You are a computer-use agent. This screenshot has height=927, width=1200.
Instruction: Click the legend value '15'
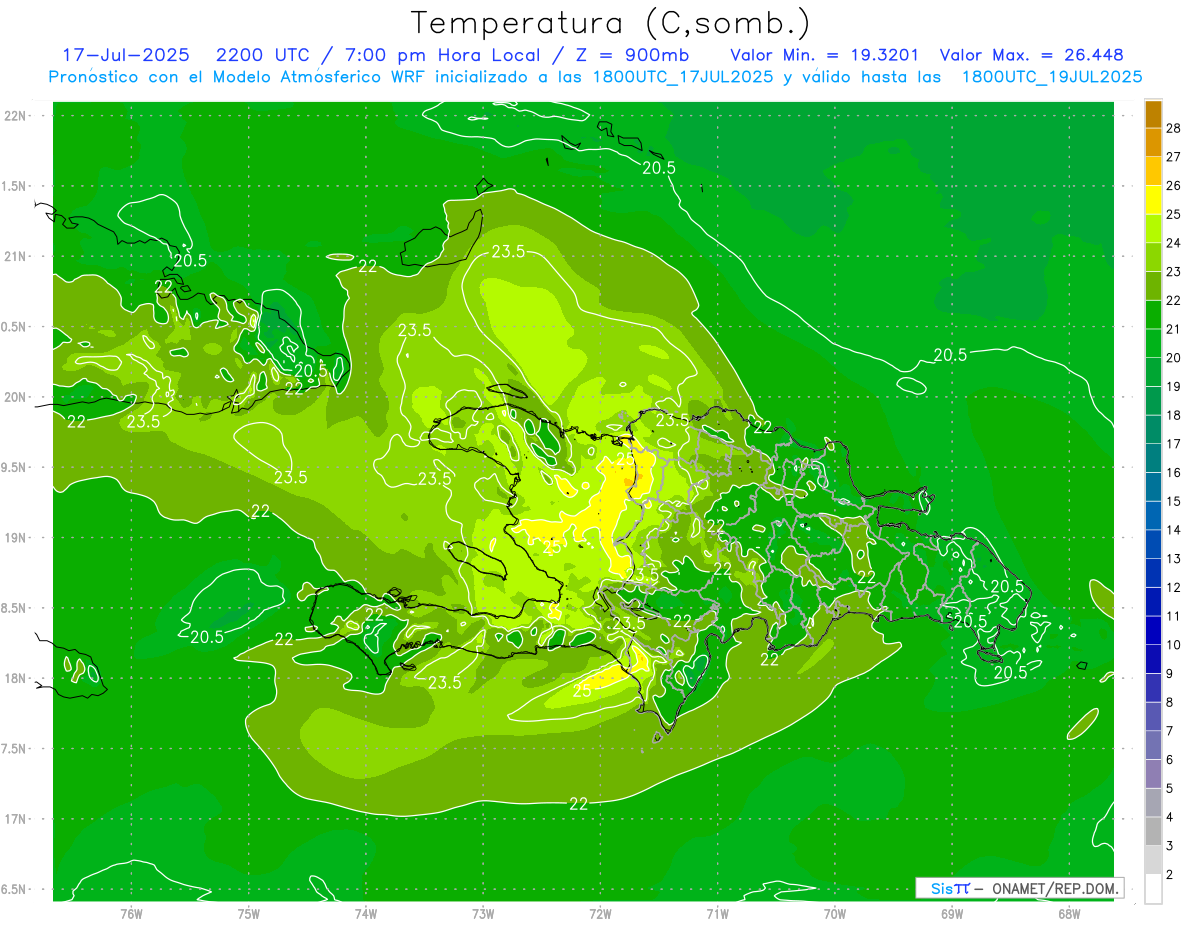click(x=1174, y=501)
